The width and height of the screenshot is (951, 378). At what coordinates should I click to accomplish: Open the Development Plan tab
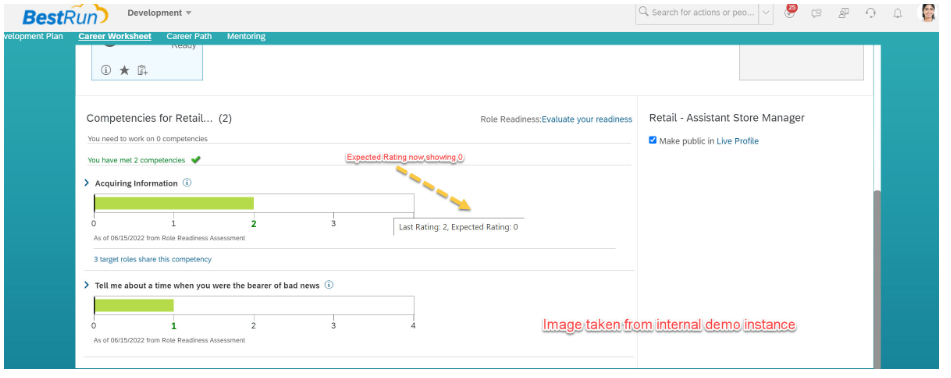(x=33, y=36)
